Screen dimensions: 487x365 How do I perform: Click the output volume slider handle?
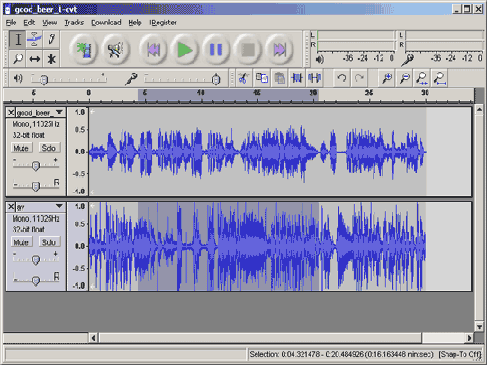(44, 80)
